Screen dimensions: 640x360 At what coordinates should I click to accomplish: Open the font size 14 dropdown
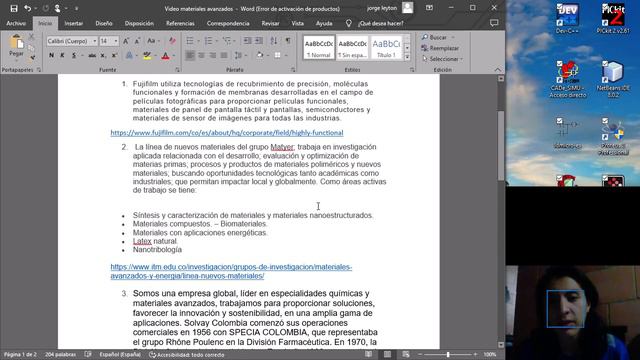(116, 41)
